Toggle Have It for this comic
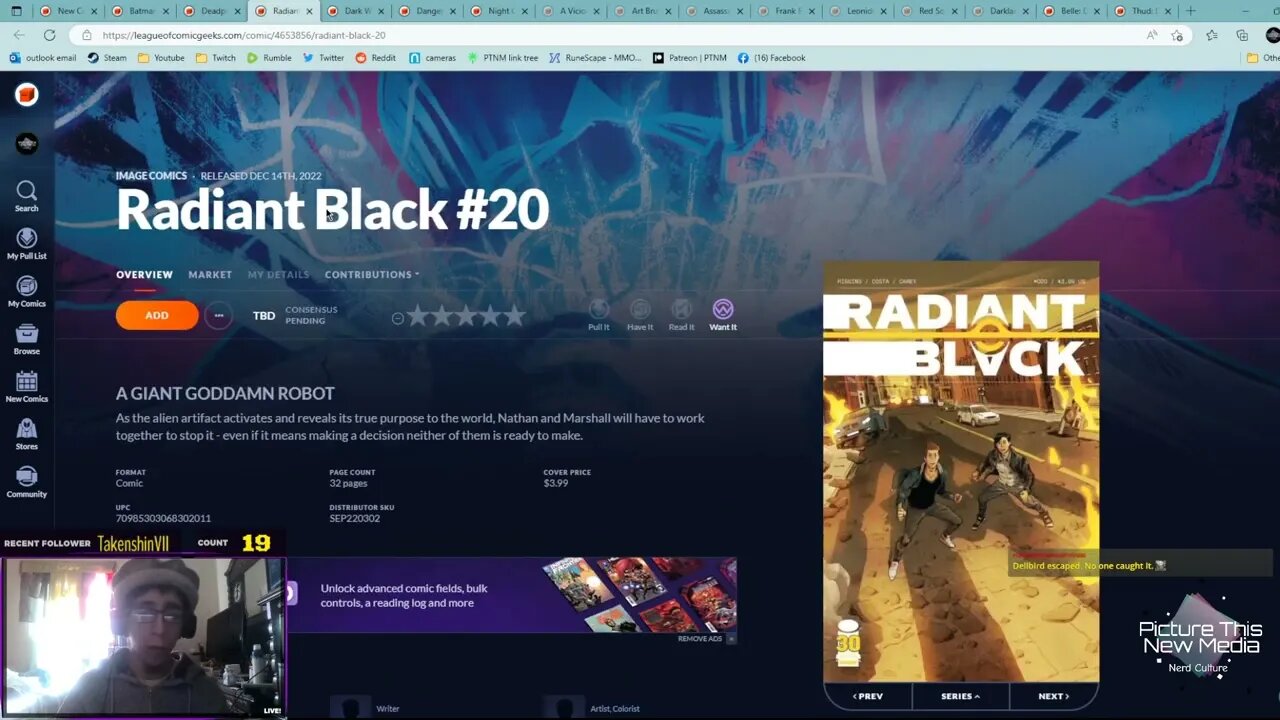1280x720 pixels. pyautogui.click(x=640, y=315)
